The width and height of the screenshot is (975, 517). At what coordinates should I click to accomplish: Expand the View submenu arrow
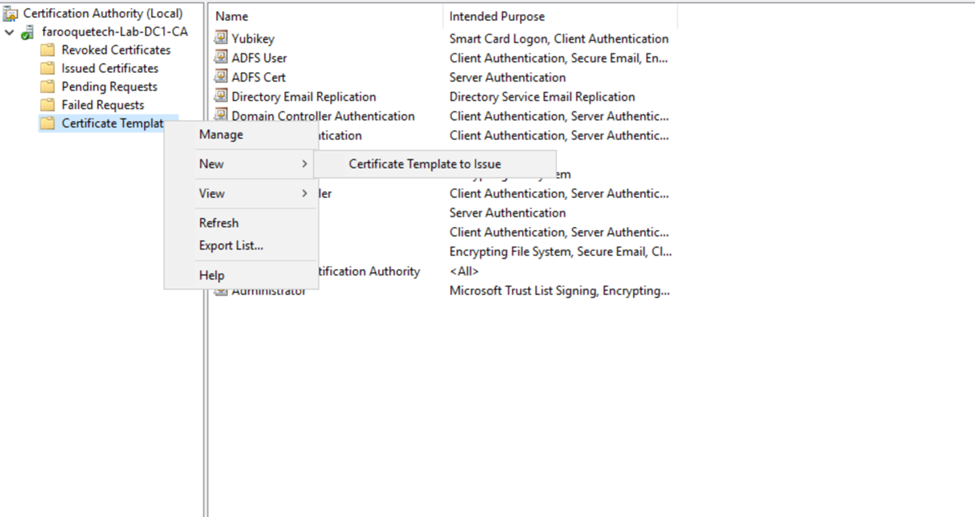coord(304,193)
